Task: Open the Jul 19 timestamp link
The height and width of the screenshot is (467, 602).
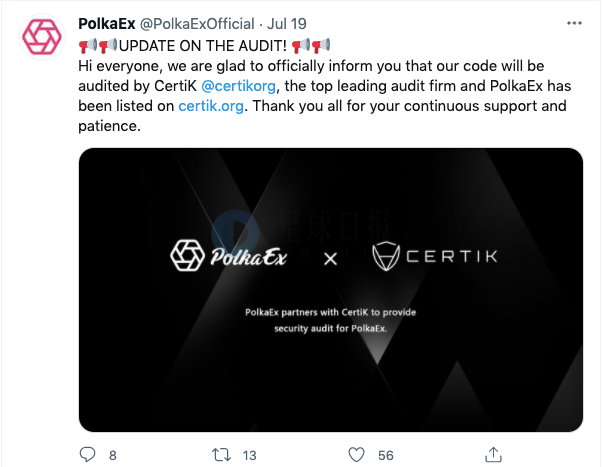Action: pos(286,24)
